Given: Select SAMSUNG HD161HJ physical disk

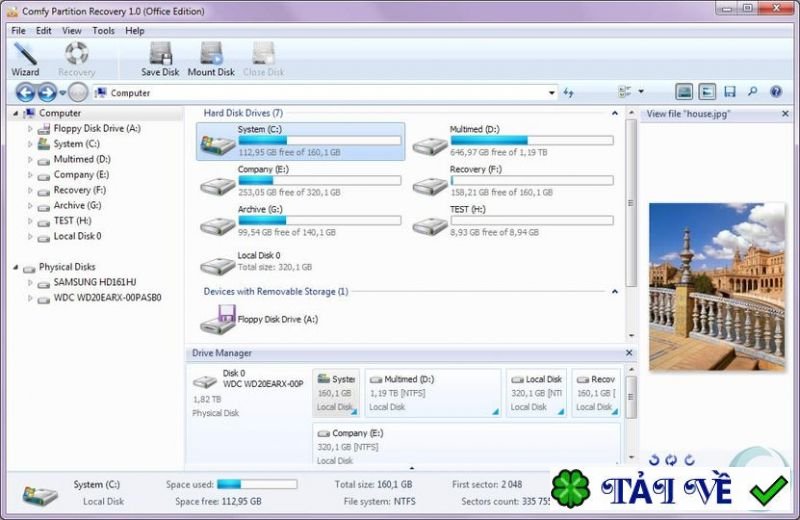Looking at the screenshot, I should pos(94,283).
